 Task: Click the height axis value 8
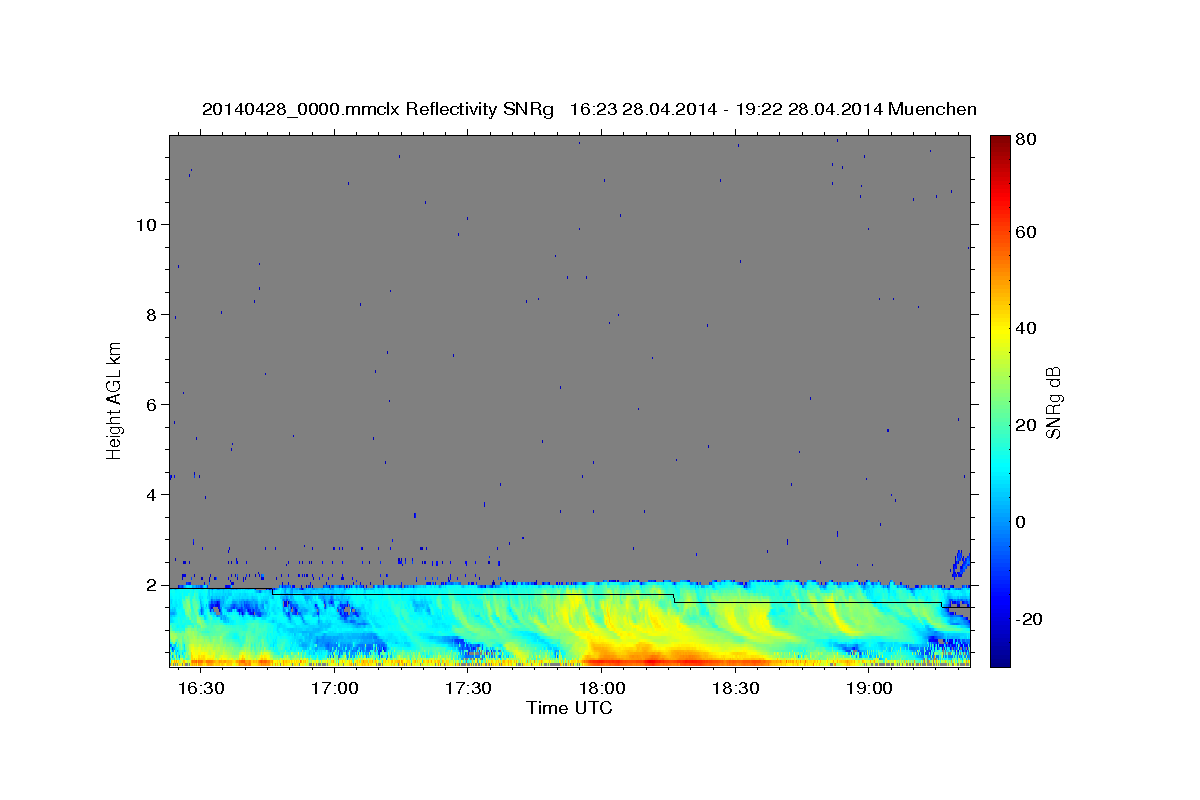pos(152,314)
